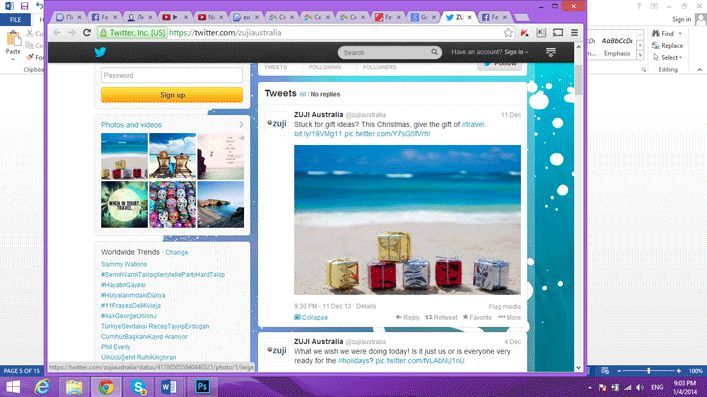This screenshot has height=397, width=707.
Task: Click Change link beside Worldwide Trends
Action: (x=176, y=252)
